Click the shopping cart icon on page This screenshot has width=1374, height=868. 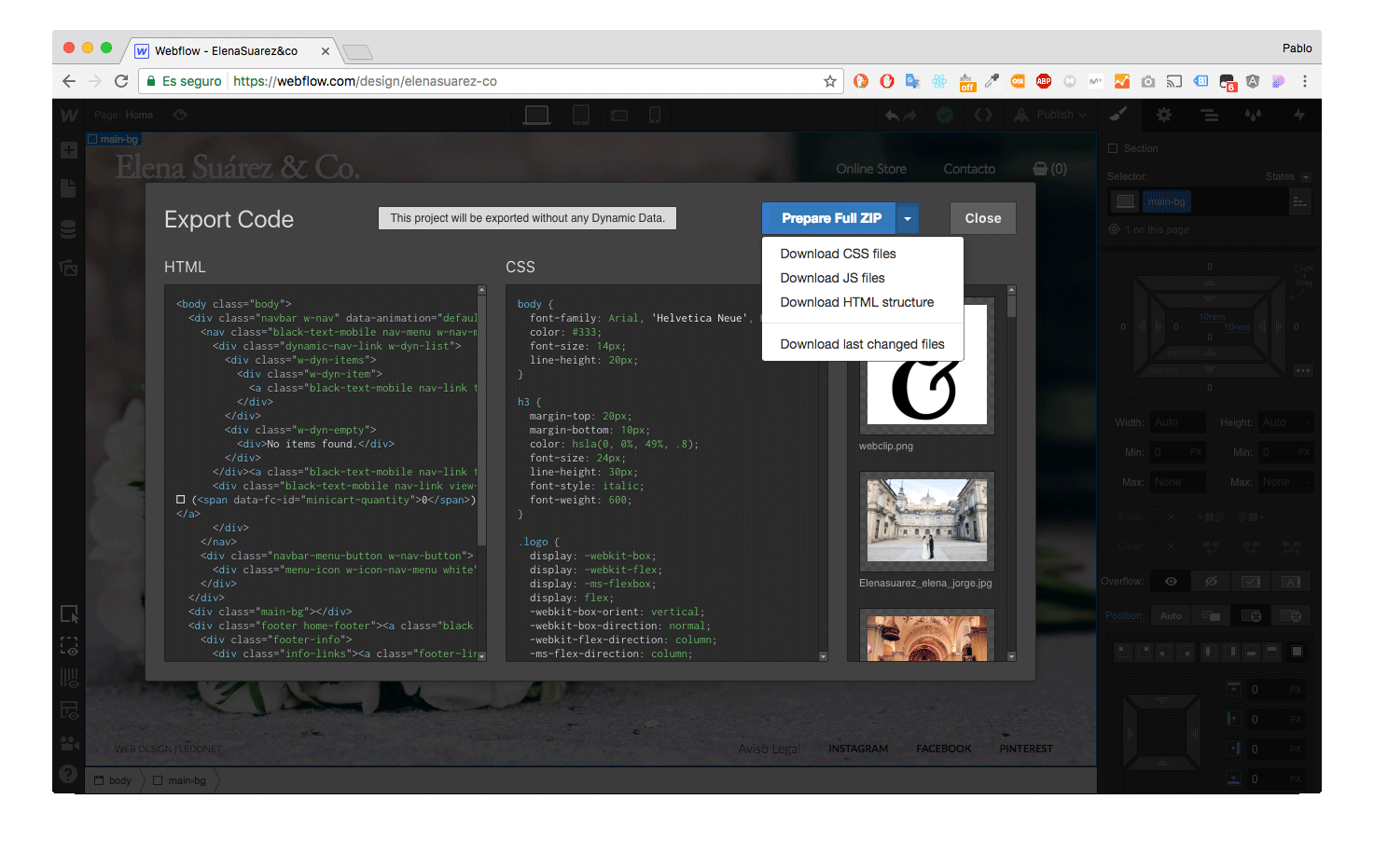point(1040,169)
